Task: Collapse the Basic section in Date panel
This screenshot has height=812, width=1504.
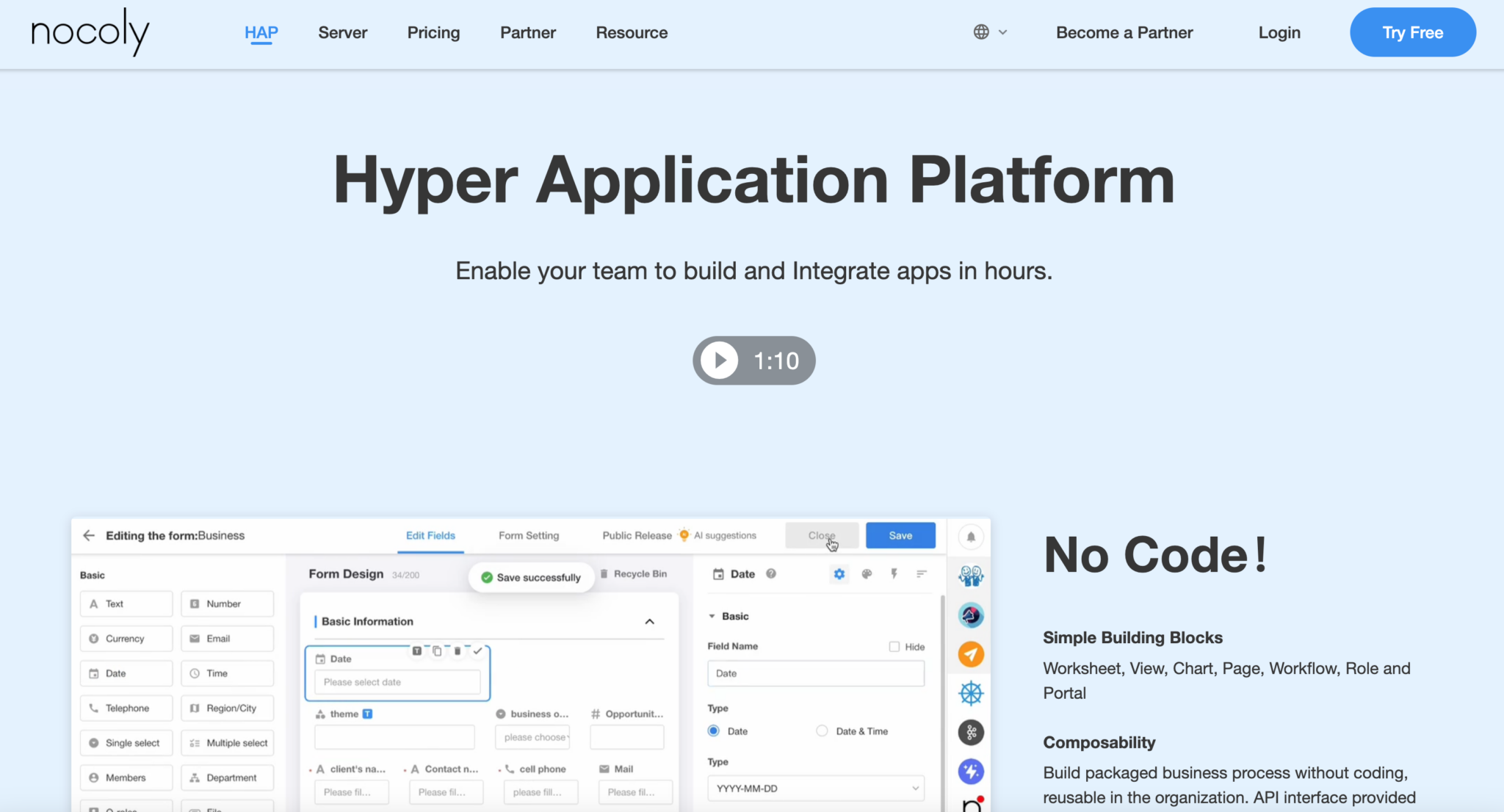Action: (712, 616)
